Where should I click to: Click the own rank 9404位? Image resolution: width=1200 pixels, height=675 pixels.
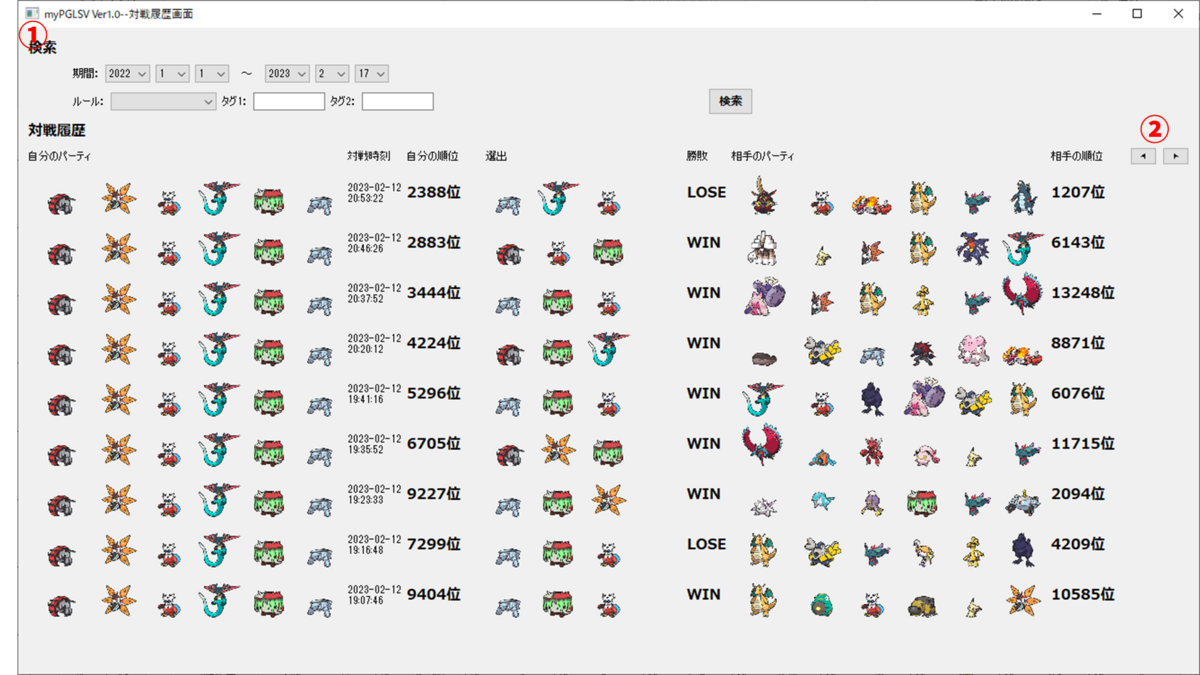(433, 594)
